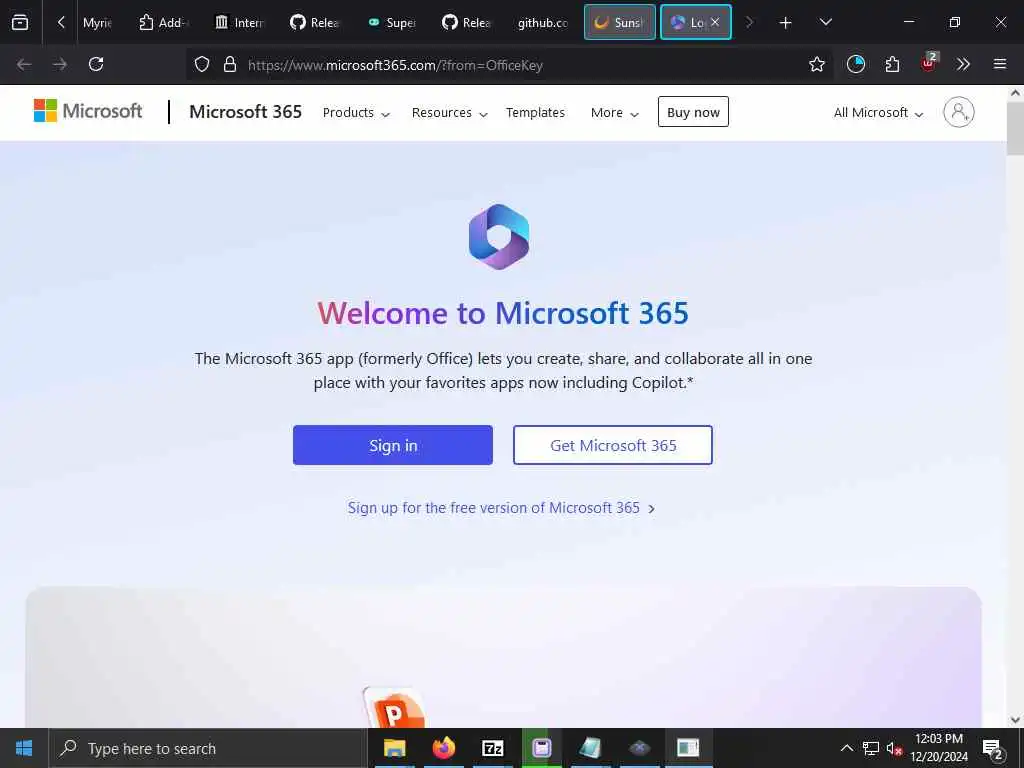Open the Microsoft 365 home link
The height and width of the screenshot is (768, 1024).
246,112
